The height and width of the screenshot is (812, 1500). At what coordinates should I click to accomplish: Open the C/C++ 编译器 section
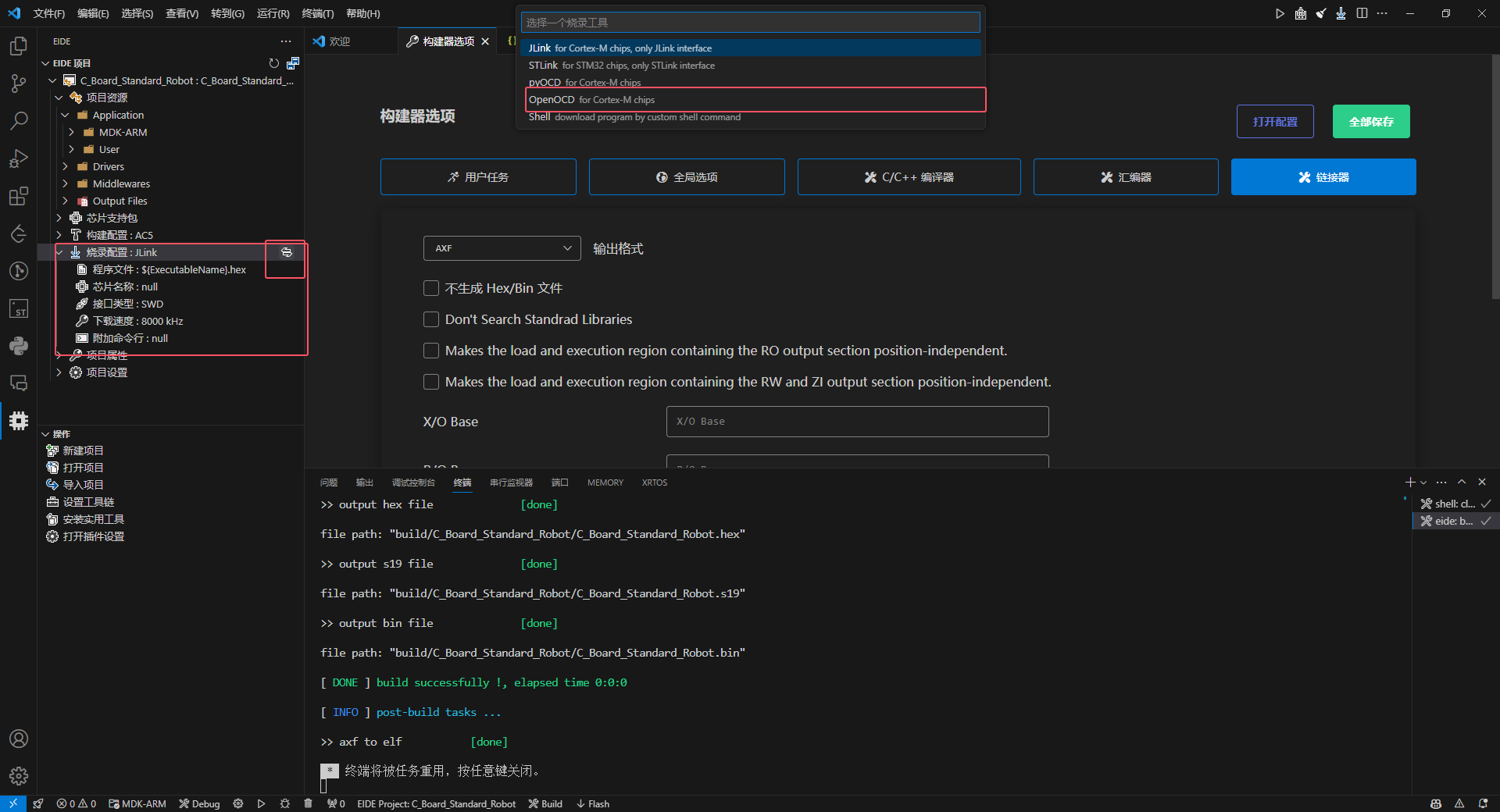(909, 177)
